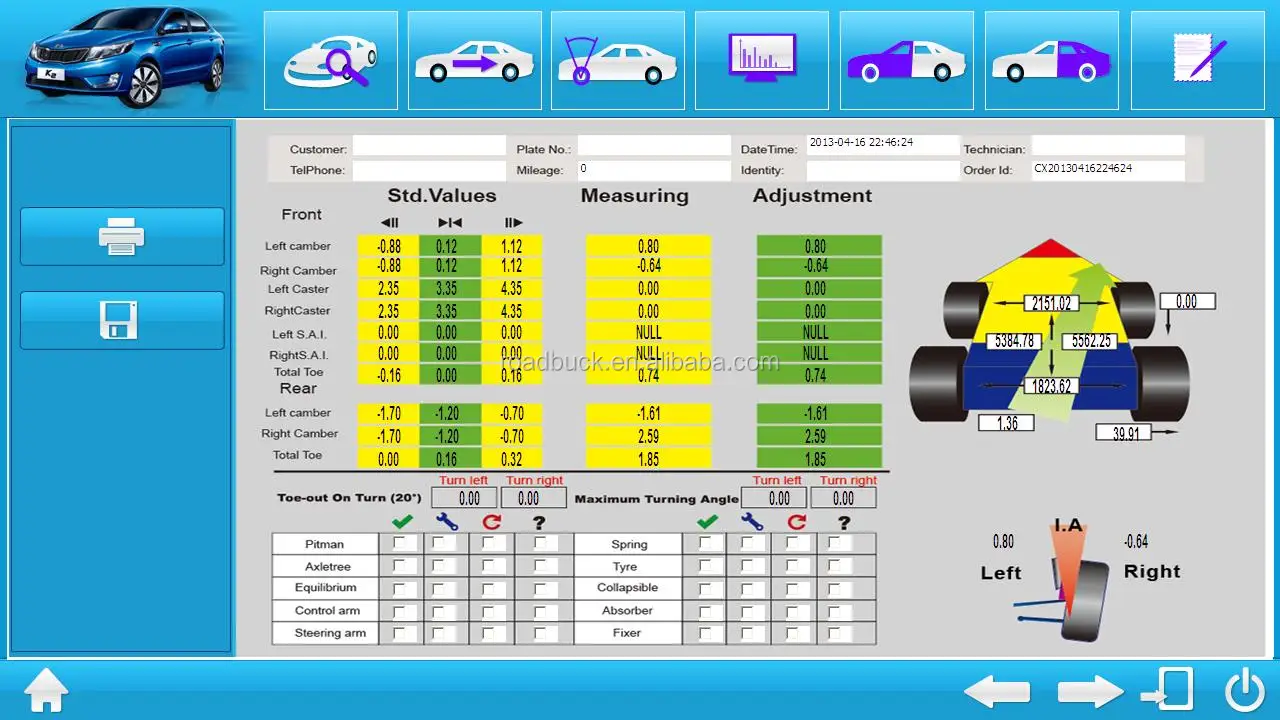Tick the Tyre replace checkbox
This screenshot has height=720, width=1280.
[x=796, y=566]
